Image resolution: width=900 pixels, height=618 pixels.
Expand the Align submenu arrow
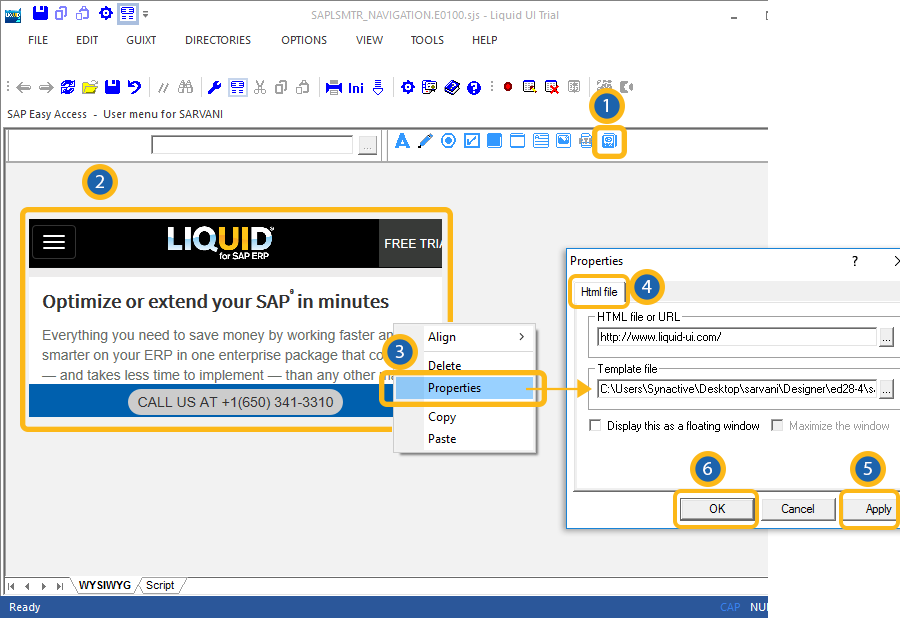click(x=521, y=338)
